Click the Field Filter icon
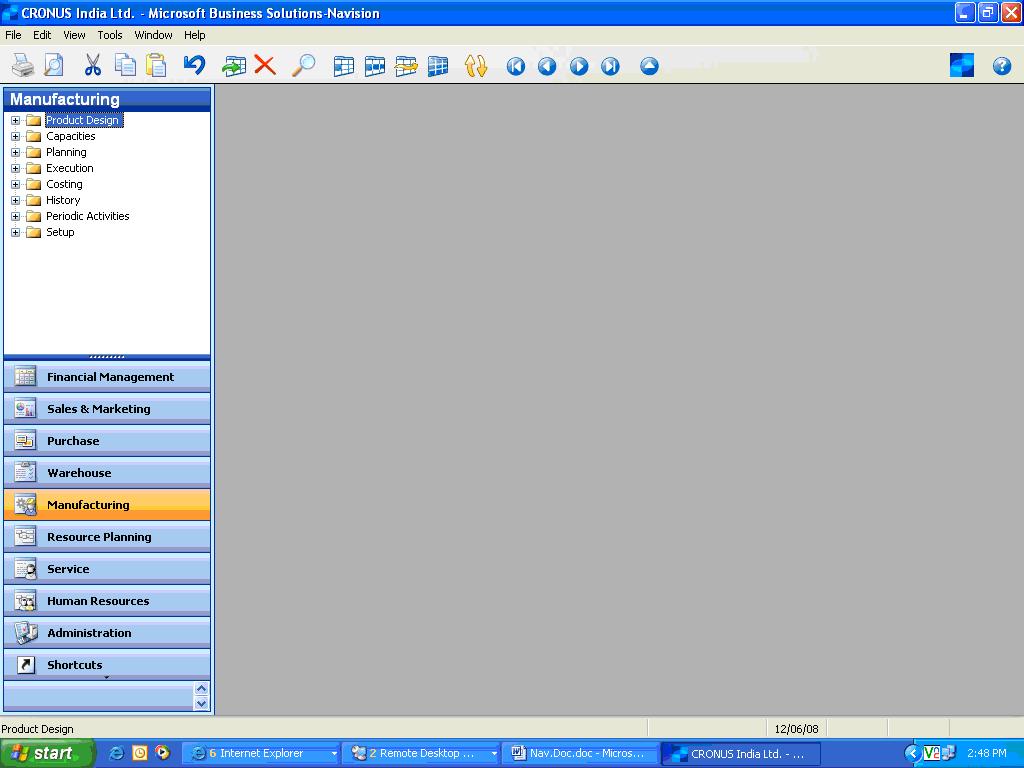This screenshot has width=1024, height=768. click(344, 66)
